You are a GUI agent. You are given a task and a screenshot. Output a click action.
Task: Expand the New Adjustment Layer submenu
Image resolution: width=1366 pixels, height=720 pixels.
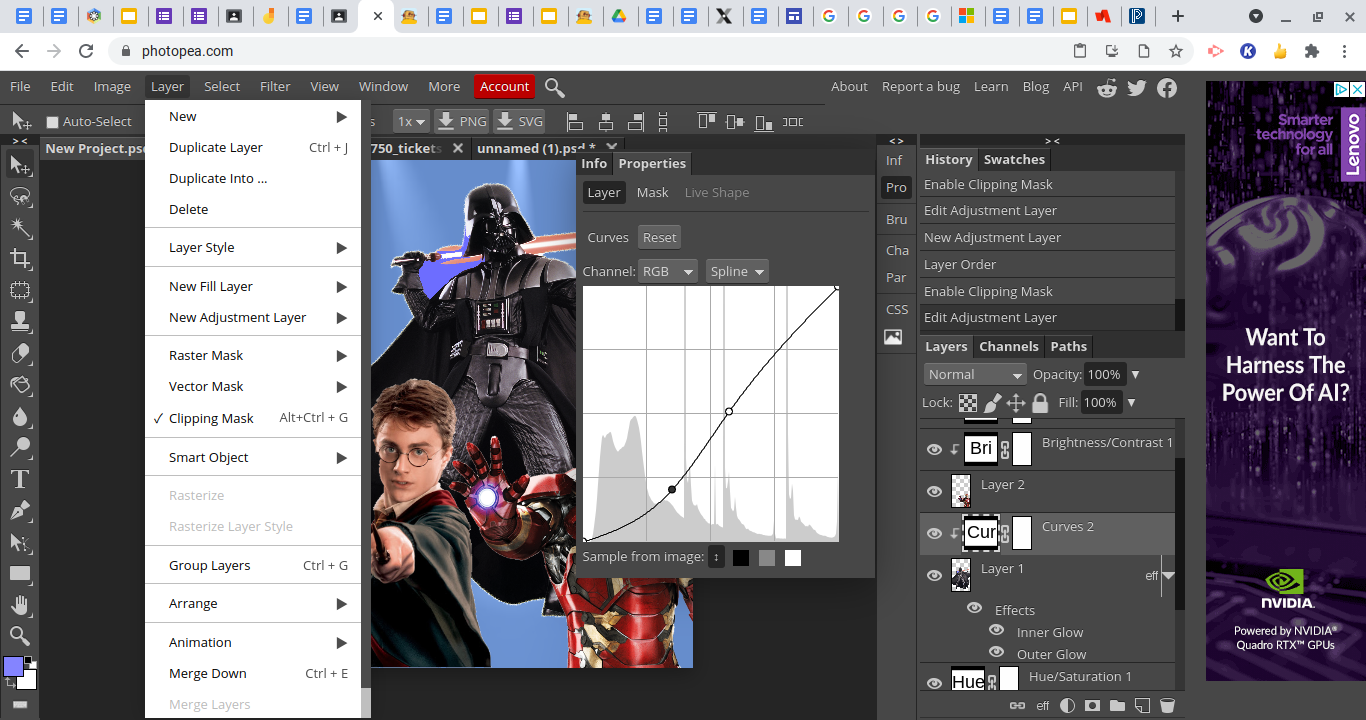[x=253, y=317]
